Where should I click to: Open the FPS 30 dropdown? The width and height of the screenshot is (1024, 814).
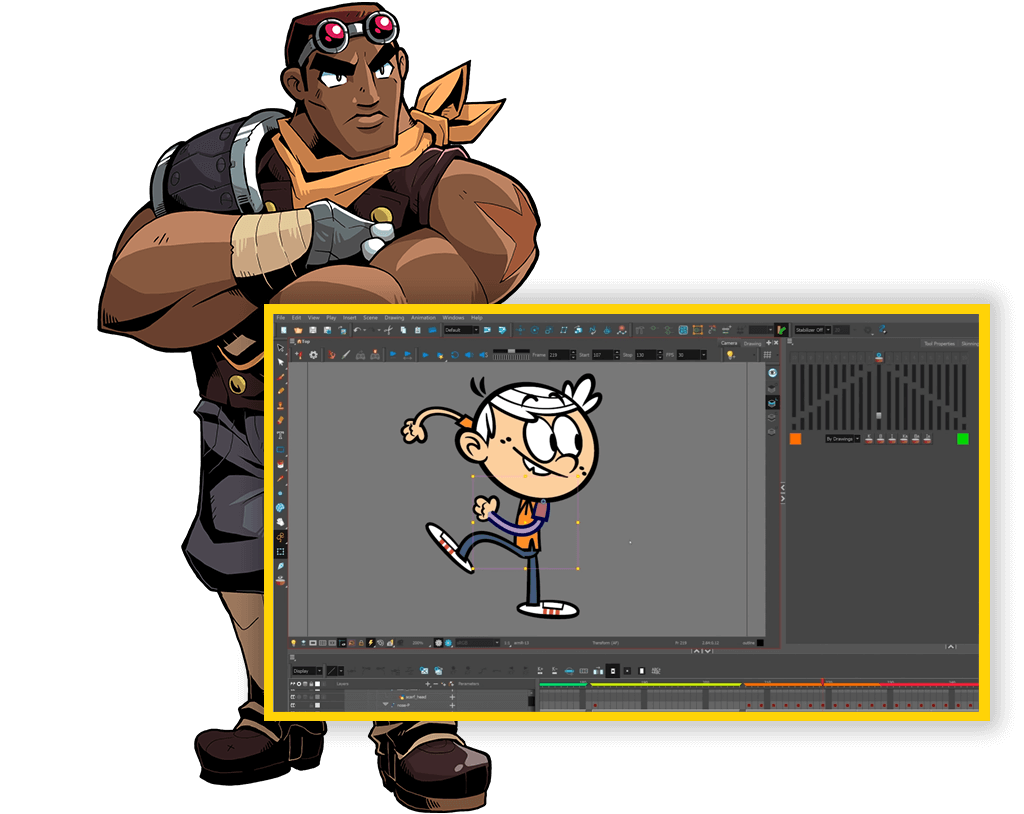pyautogui.click(x=692, y=355)
